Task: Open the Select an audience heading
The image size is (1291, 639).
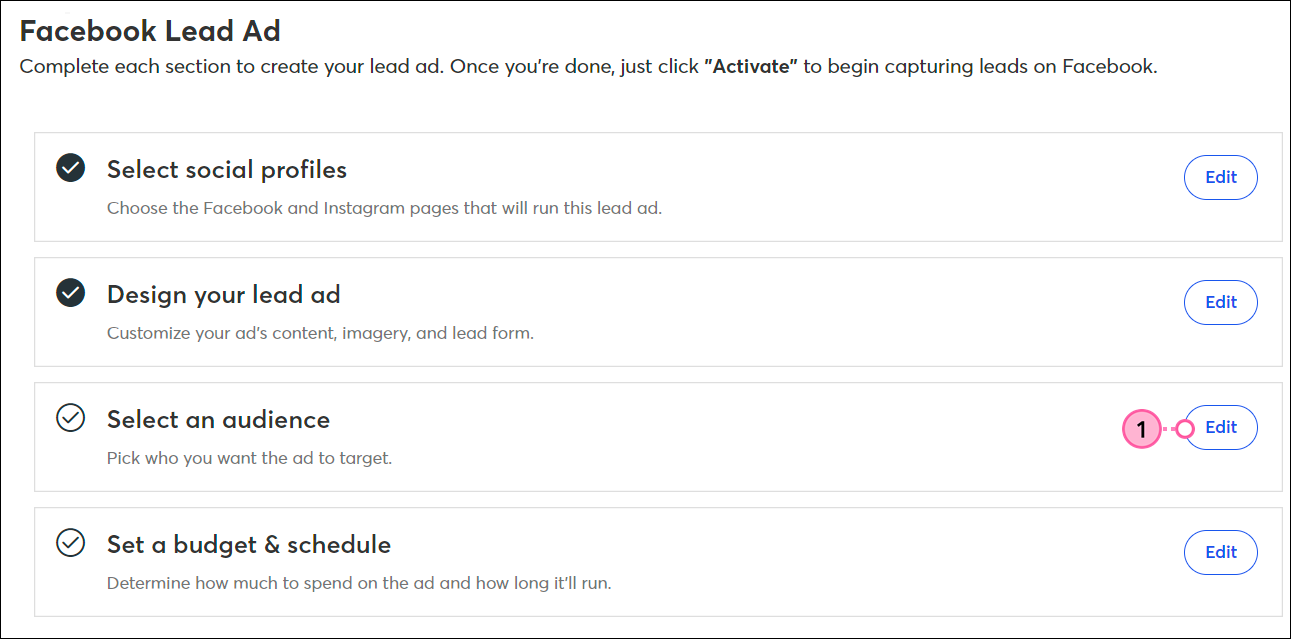Action: (218, 420)
